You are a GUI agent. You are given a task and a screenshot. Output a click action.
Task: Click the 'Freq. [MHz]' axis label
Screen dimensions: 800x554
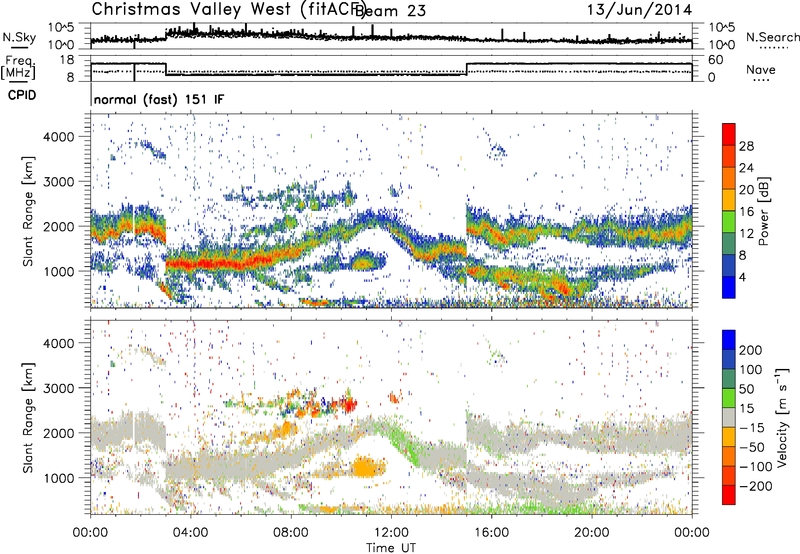coord(18,68)
